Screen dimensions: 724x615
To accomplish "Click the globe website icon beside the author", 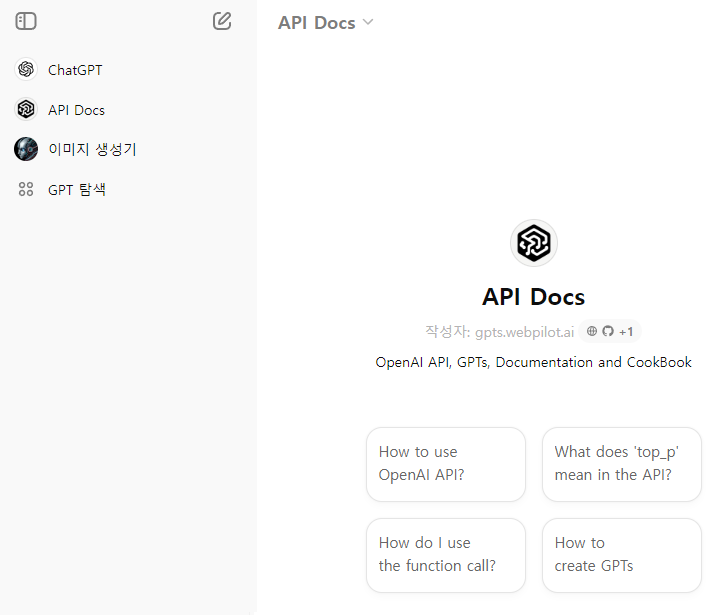I will (x=592, y=331).
